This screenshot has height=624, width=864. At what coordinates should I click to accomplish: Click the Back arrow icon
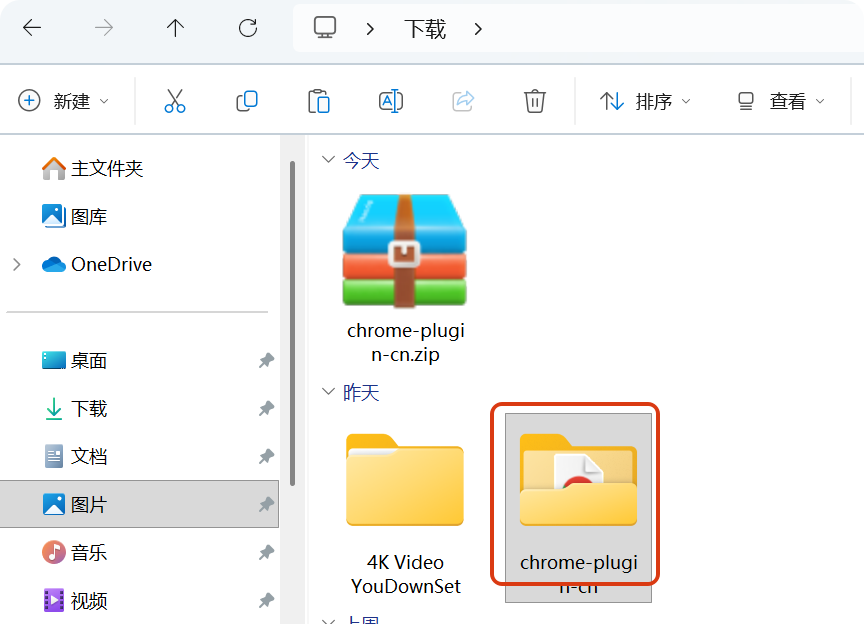(x=31, y=28)
